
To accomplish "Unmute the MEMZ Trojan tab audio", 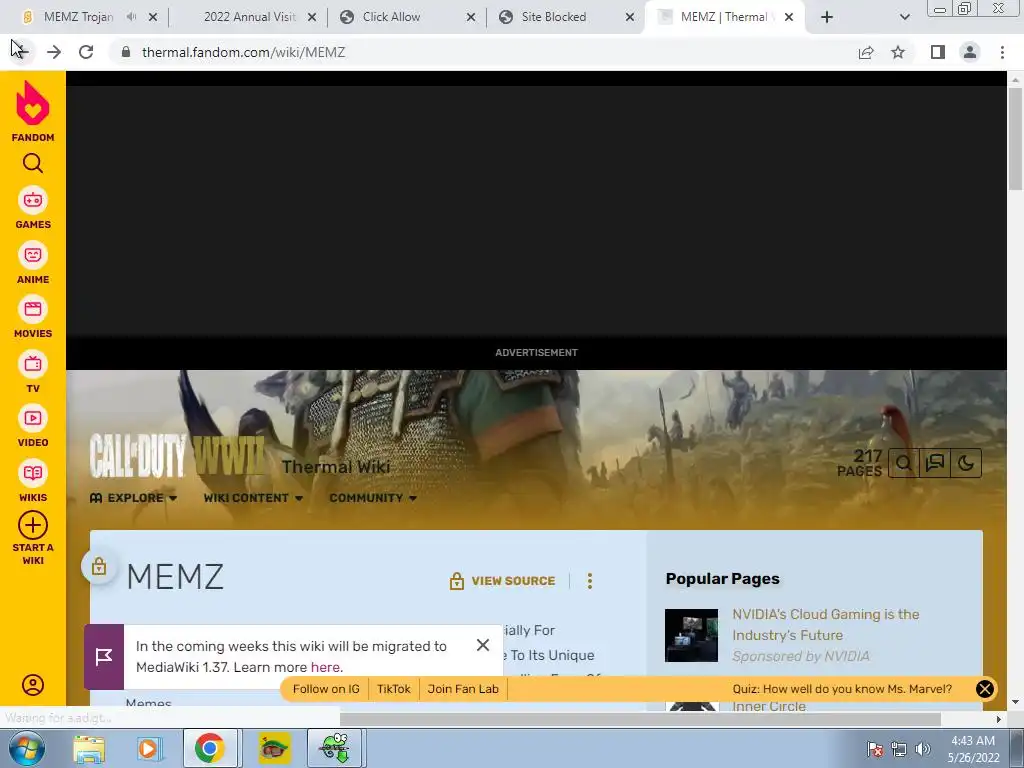I will pyautogui.click(x=131, y=17).
